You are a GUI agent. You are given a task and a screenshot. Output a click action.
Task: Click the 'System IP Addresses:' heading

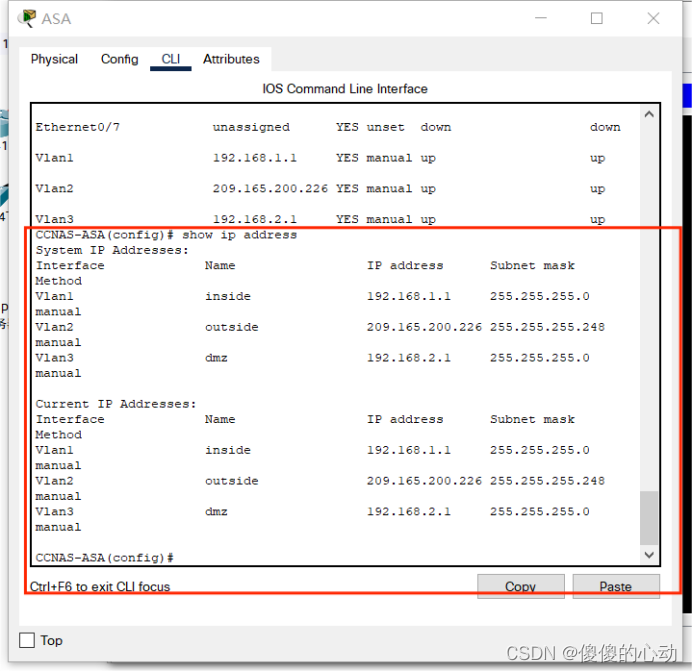(112, 250)
